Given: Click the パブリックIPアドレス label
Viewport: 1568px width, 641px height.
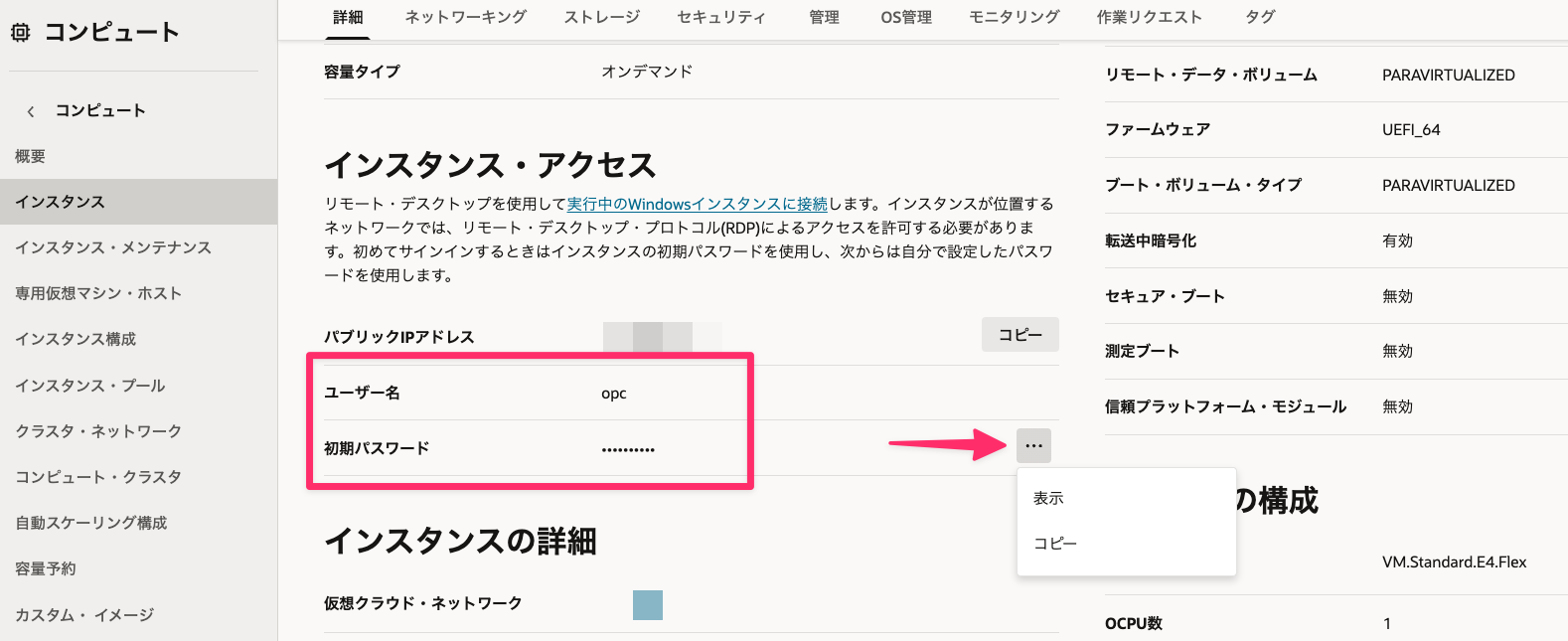Looking at the screenshot, I should [399, 337].
